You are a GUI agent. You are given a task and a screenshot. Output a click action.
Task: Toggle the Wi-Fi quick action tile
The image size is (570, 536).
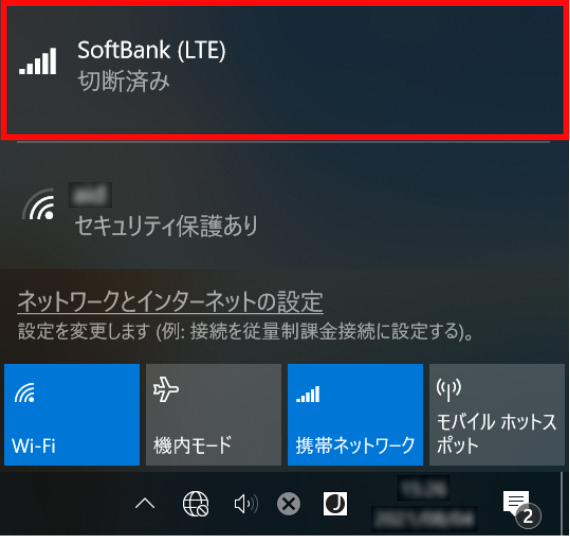72,415
